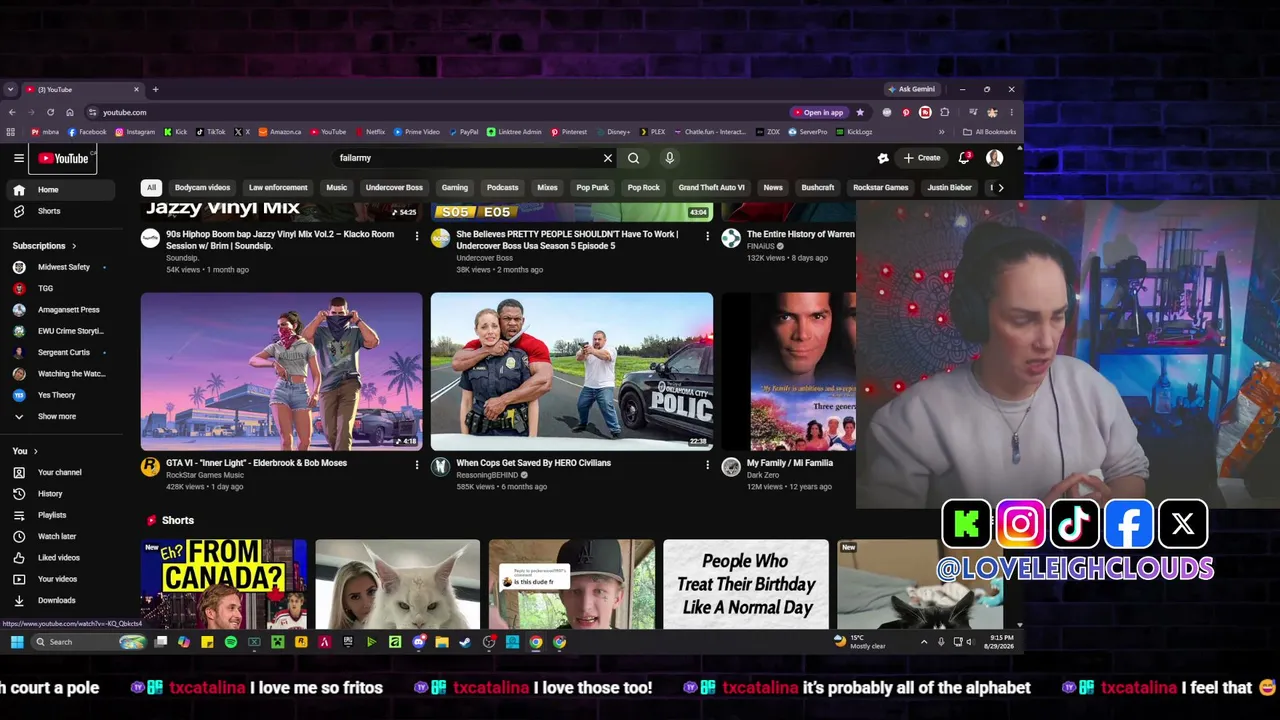Start voice search with the microphone
This screenshot has width=1280, height=720.
pyautogui.click(x=670, y=158)
